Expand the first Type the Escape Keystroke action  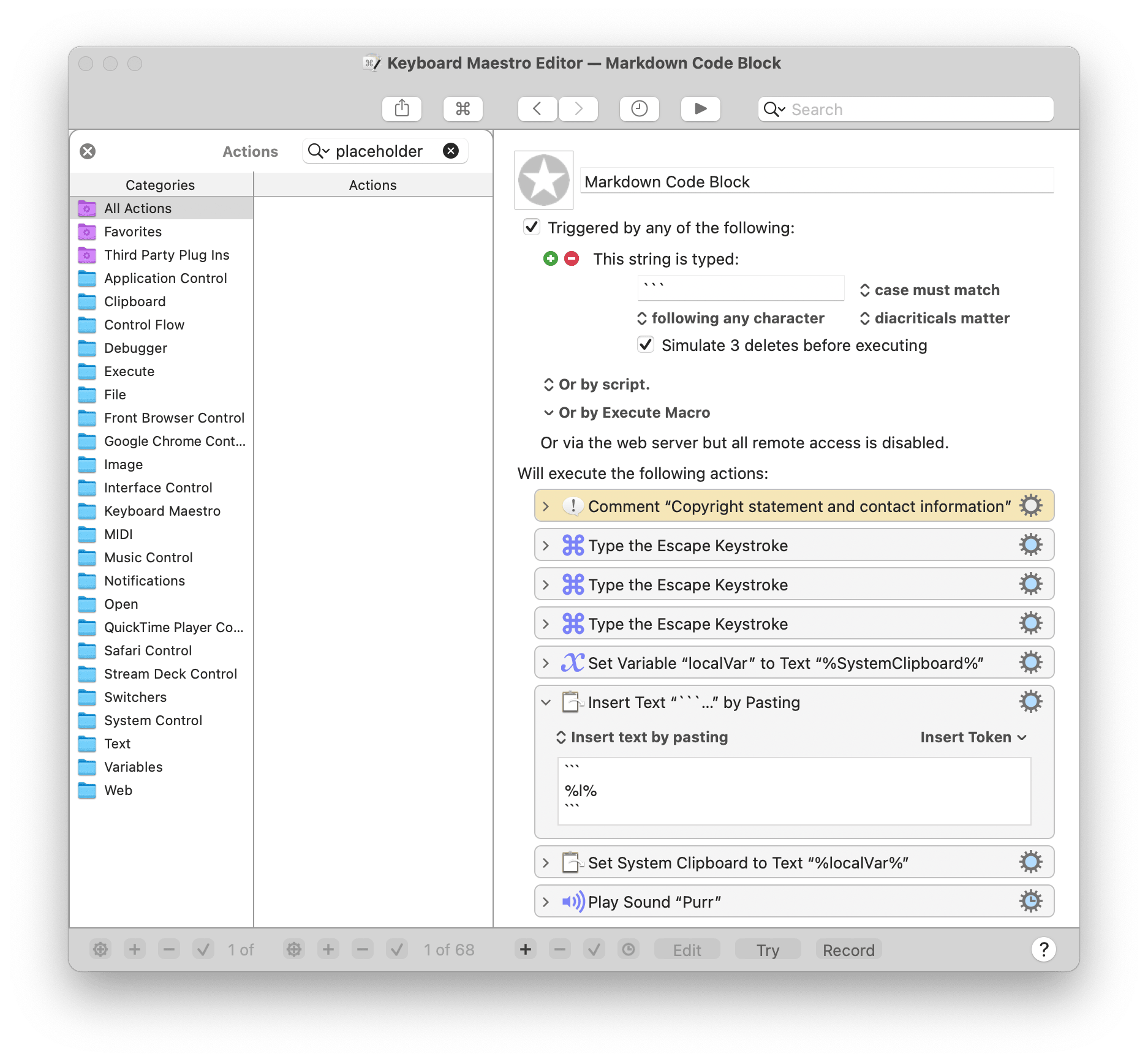(x=546, y=546)
